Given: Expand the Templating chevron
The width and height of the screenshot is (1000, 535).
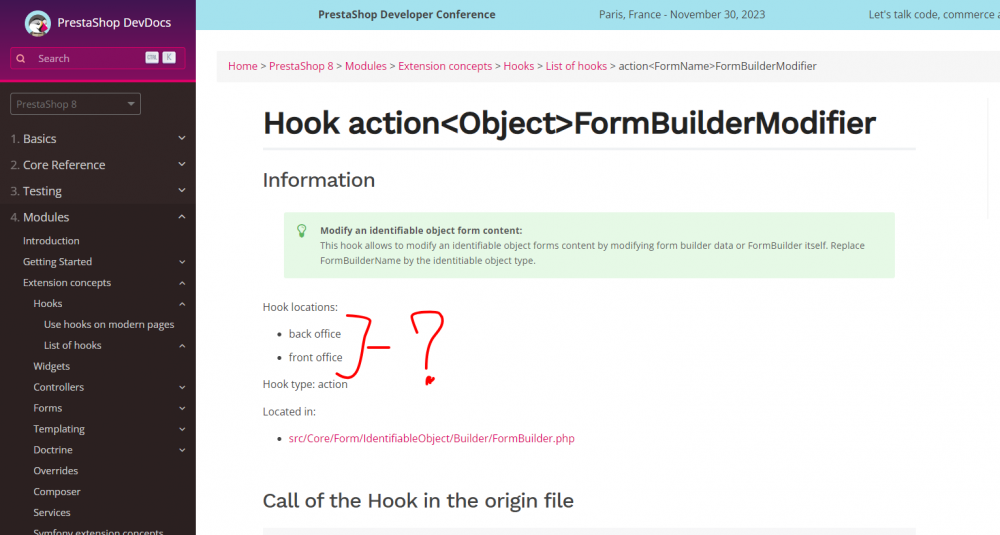Looking at the screenshot, I should tap(182, 429).
